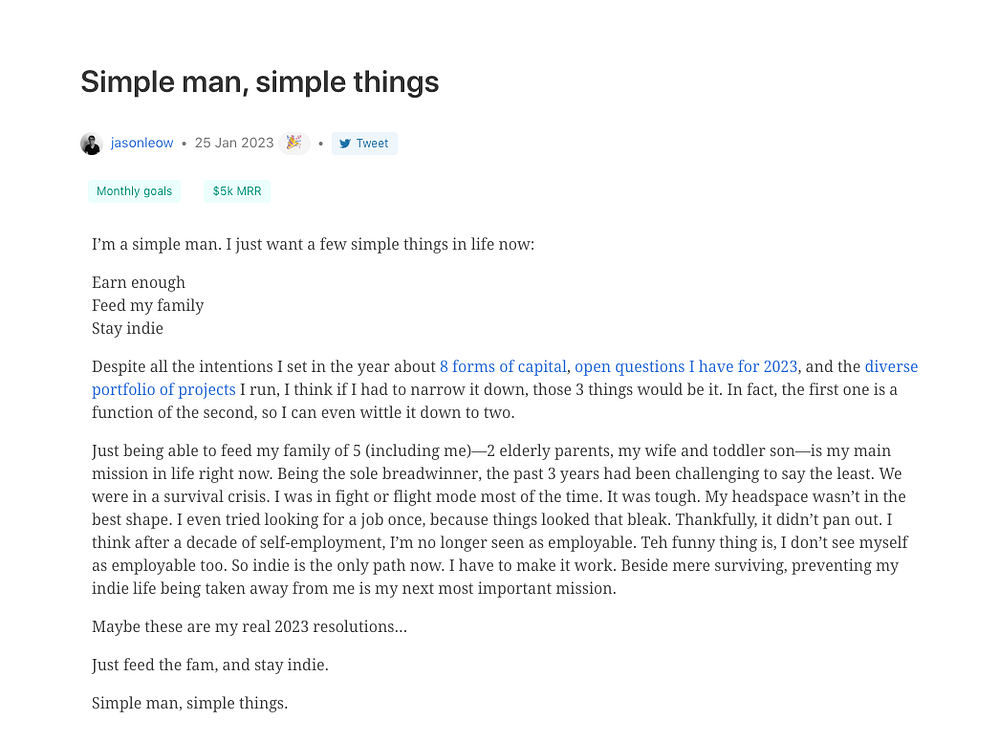Click the "Just feed the fam" line
The width and height of the screenshot is (1000, 746).
coord(210,664)
